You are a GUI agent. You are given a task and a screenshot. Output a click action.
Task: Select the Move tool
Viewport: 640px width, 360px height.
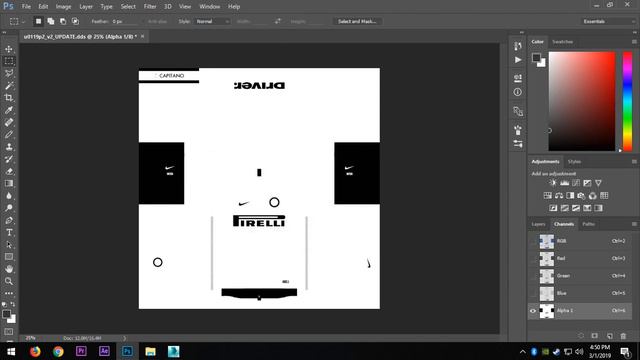coord(9,49)
